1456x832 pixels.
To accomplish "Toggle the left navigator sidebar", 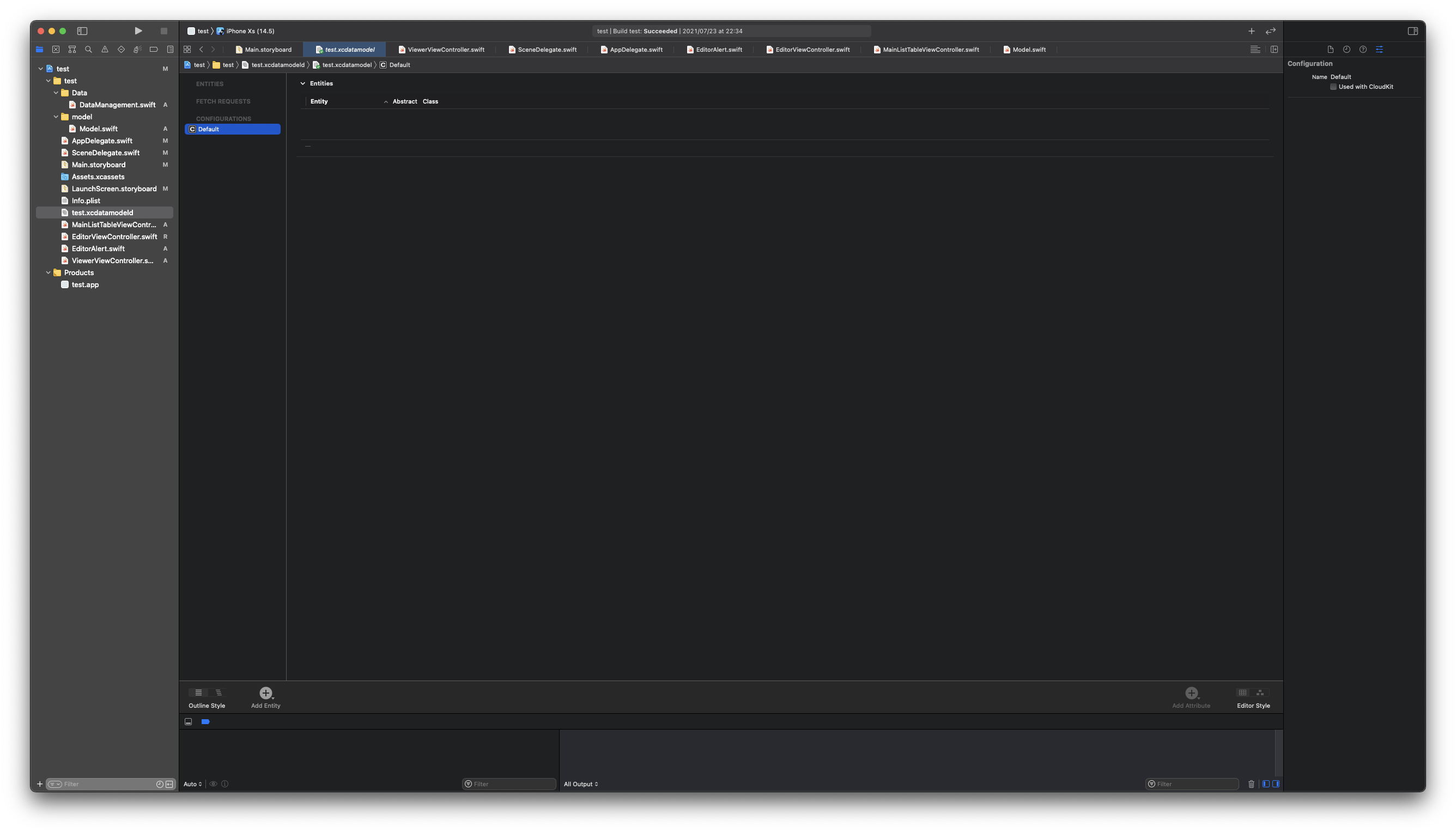I will click(x=82, y=31).
